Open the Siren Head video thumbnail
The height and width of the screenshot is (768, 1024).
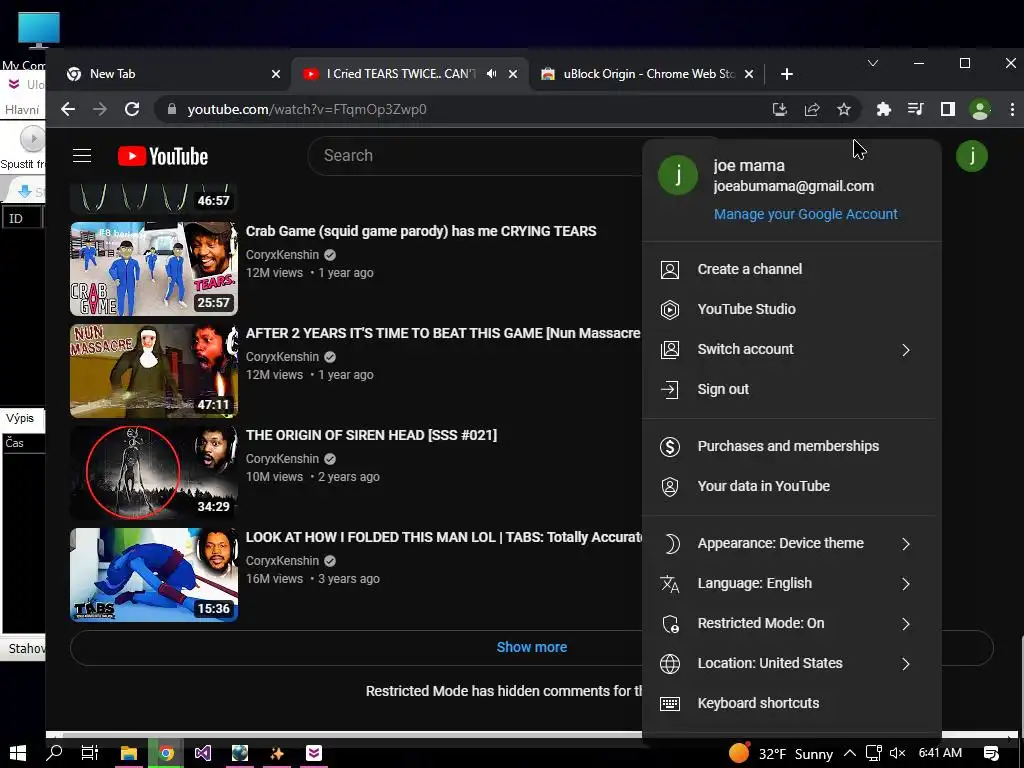pyautogui.click(x=154, y=473)
